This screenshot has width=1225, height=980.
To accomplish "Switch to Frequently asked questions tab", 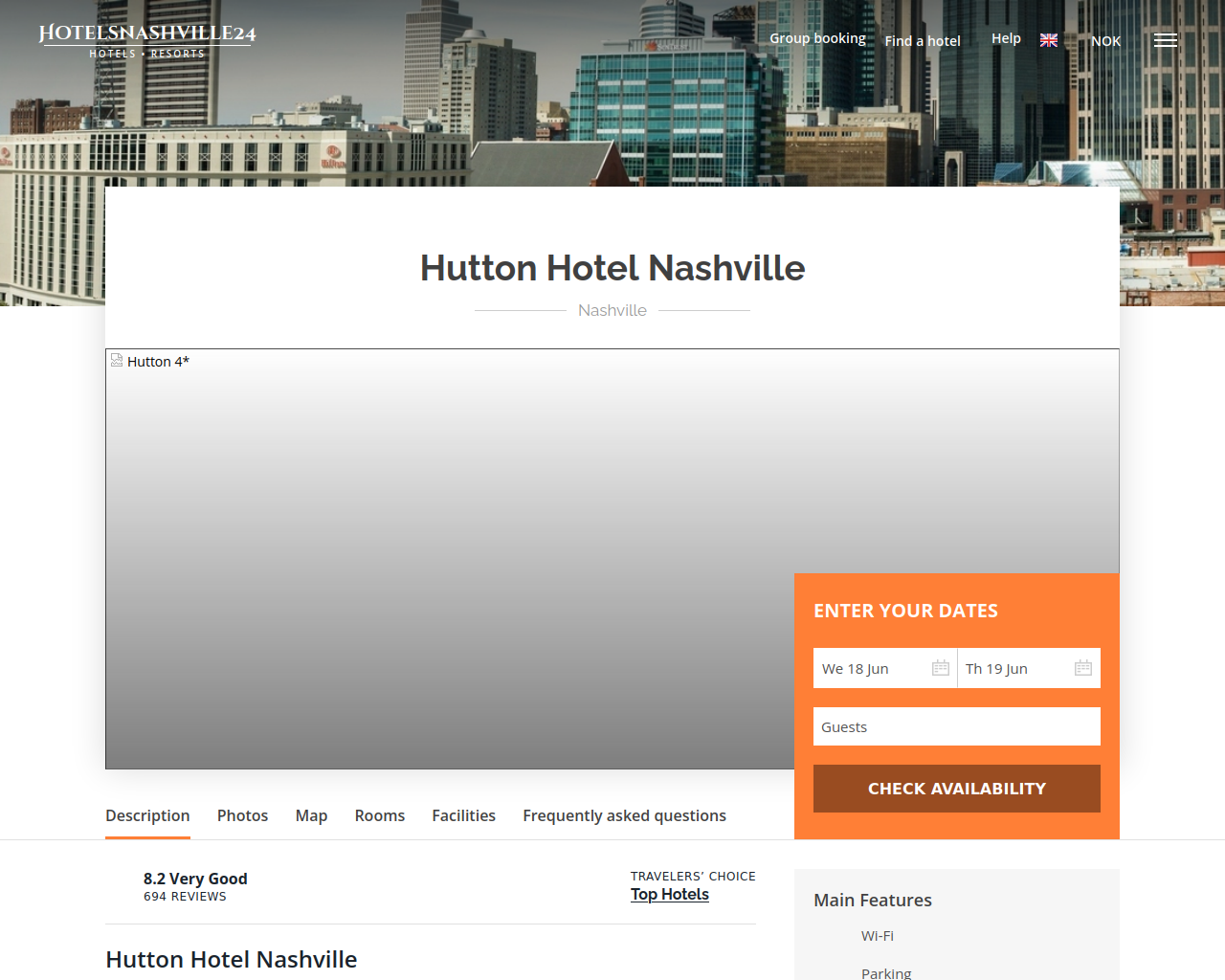I will tap(624, 815).
